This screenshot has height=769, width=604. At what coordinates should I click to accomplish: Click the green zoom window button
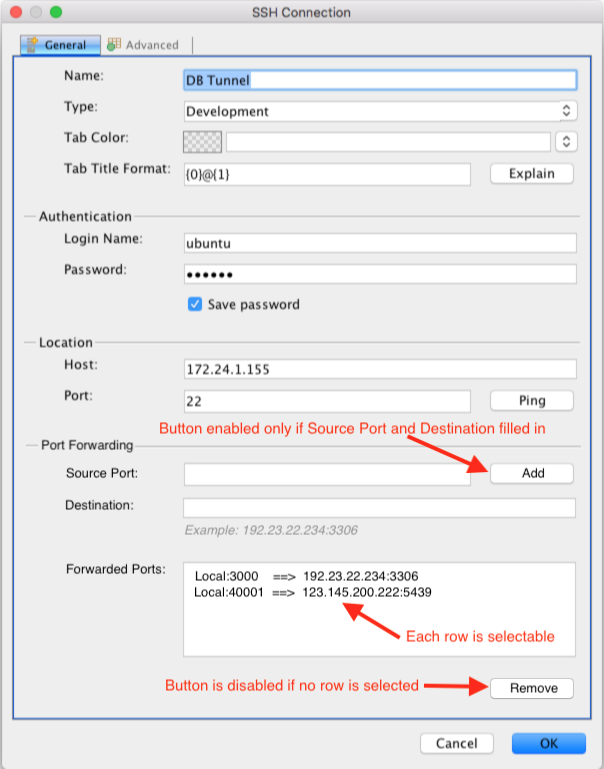coord(56,12)
